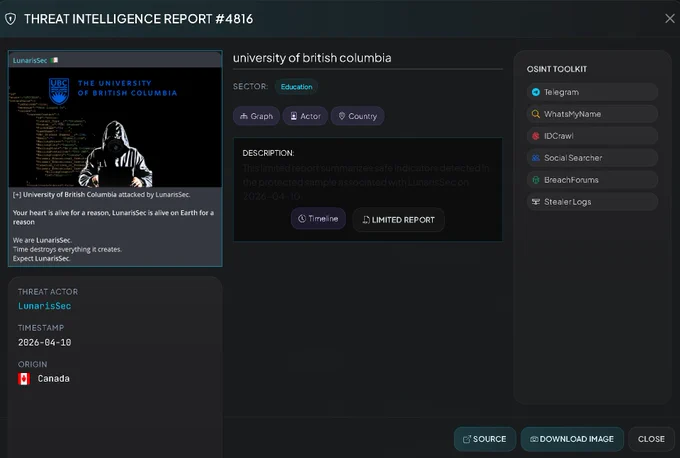The image size is (680, 458).
Task: Click the "DESCRIPTION:" label
Action: [268, 153]
